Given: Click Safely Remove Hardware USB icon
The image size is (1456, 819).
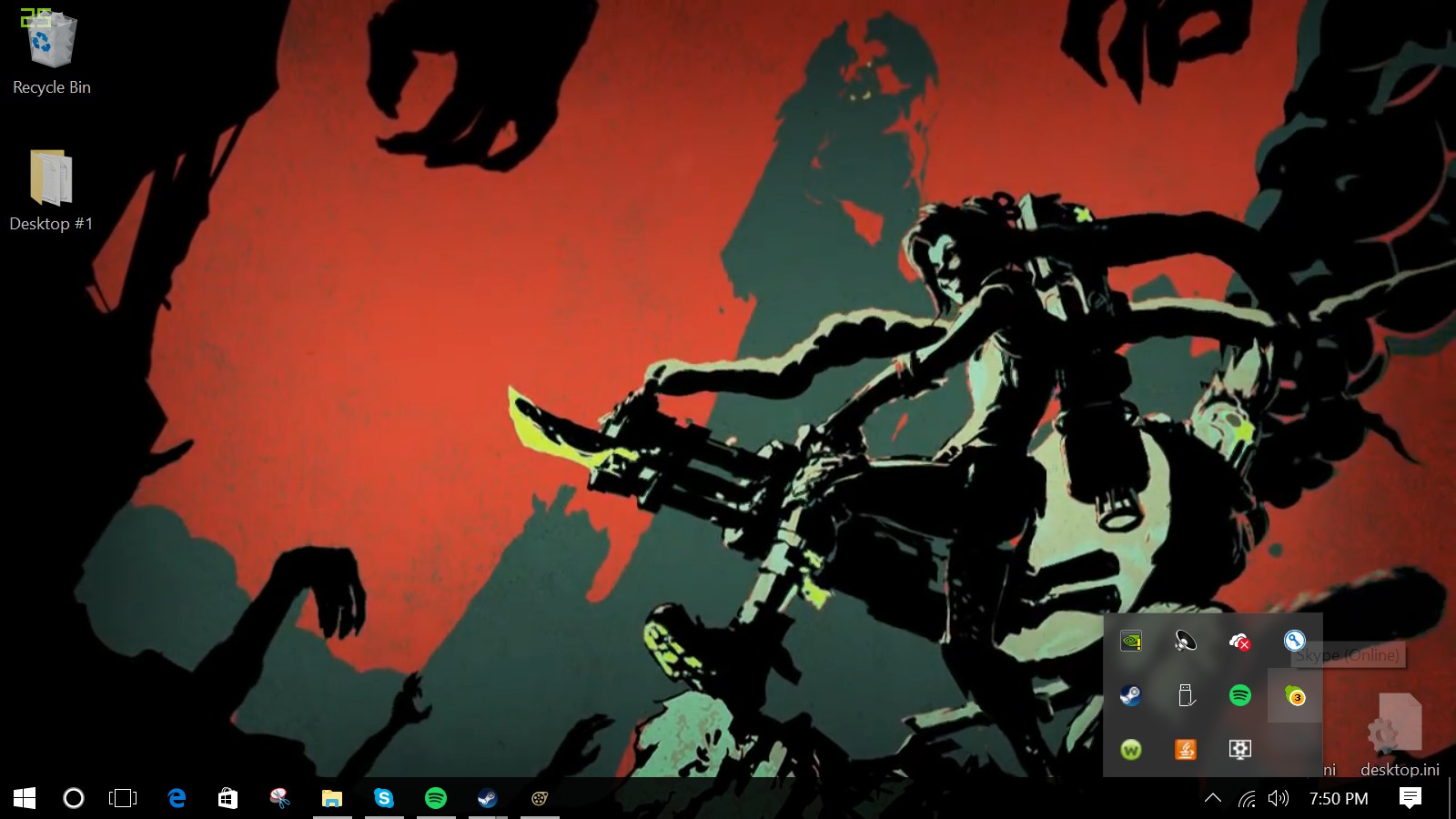Looking at the screenshot, I should [1185, 695].
